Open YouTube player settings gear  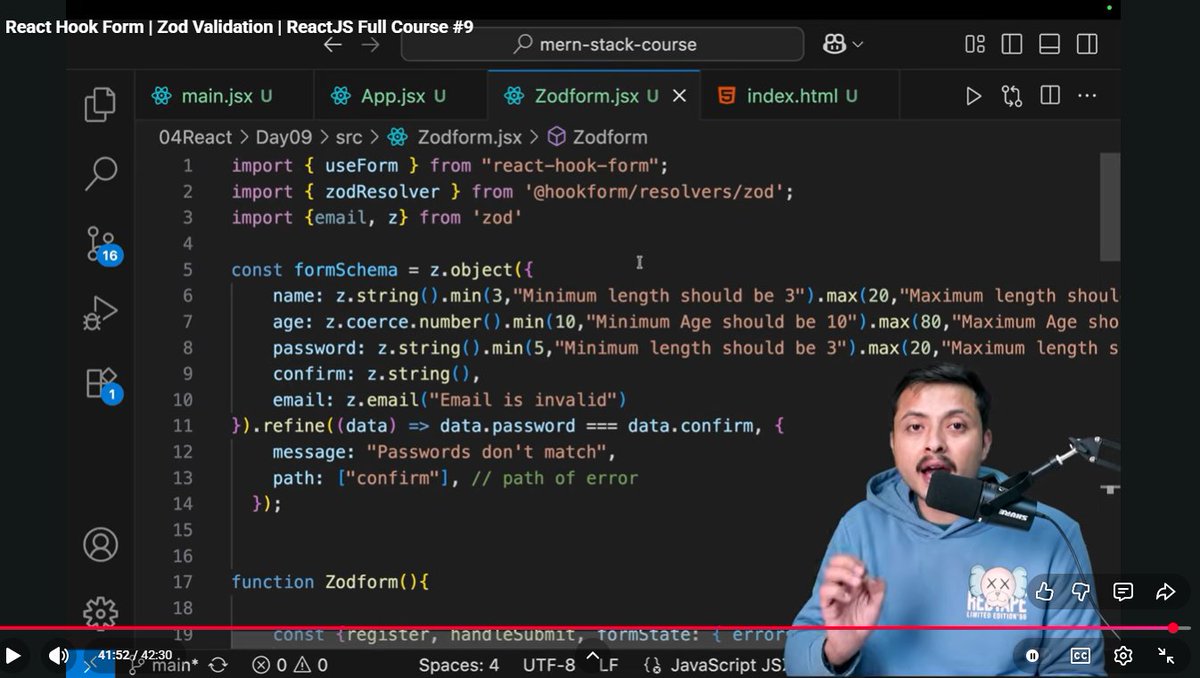(x=1123, y=656)
